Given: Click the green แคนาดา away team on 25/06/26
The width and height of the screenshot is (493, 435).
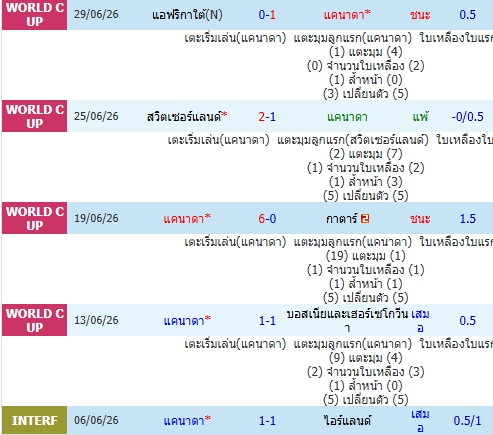Looking at the screenshot, I should (x=347, y=117).
